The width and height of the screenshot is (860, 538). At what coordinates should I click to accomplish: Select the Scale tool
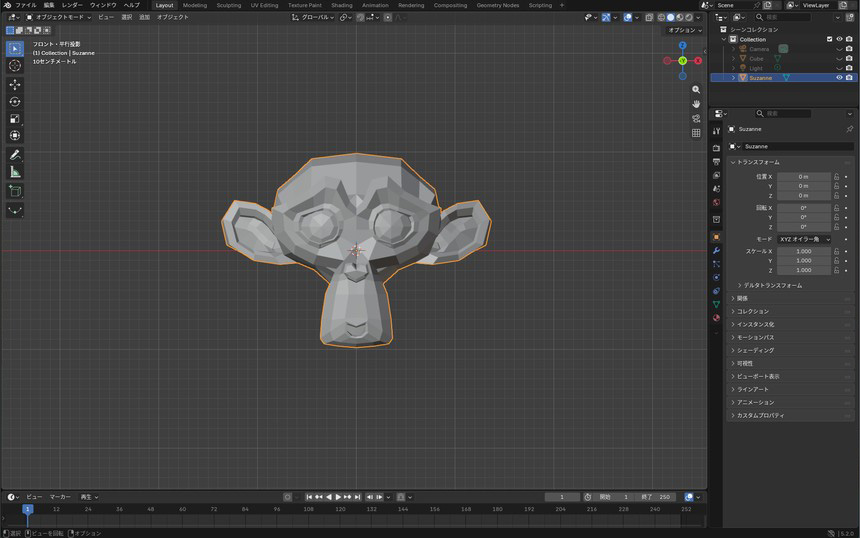pos(15,118)
